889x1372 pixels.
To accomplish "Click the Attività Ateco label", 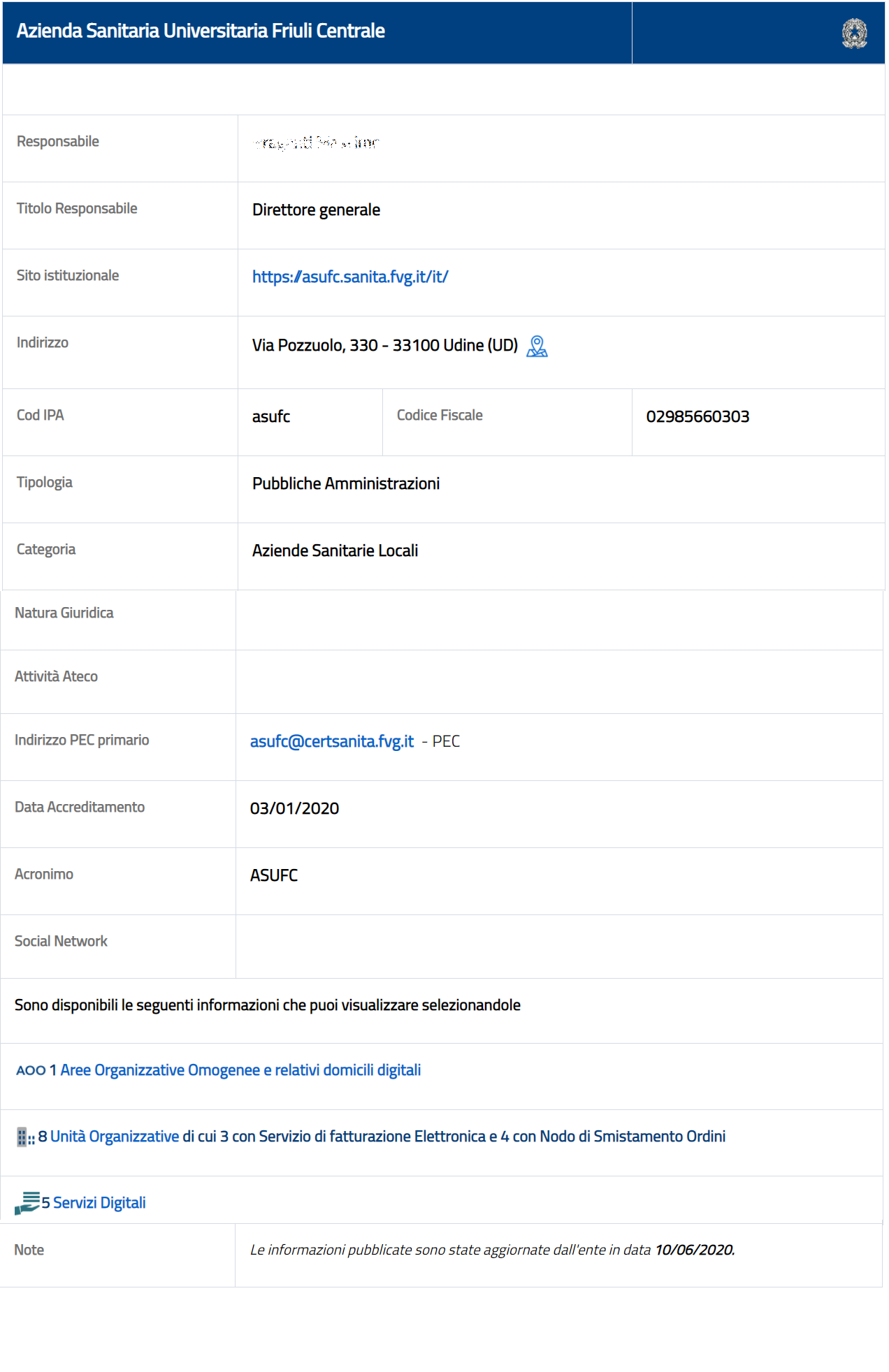I will 56,676.
